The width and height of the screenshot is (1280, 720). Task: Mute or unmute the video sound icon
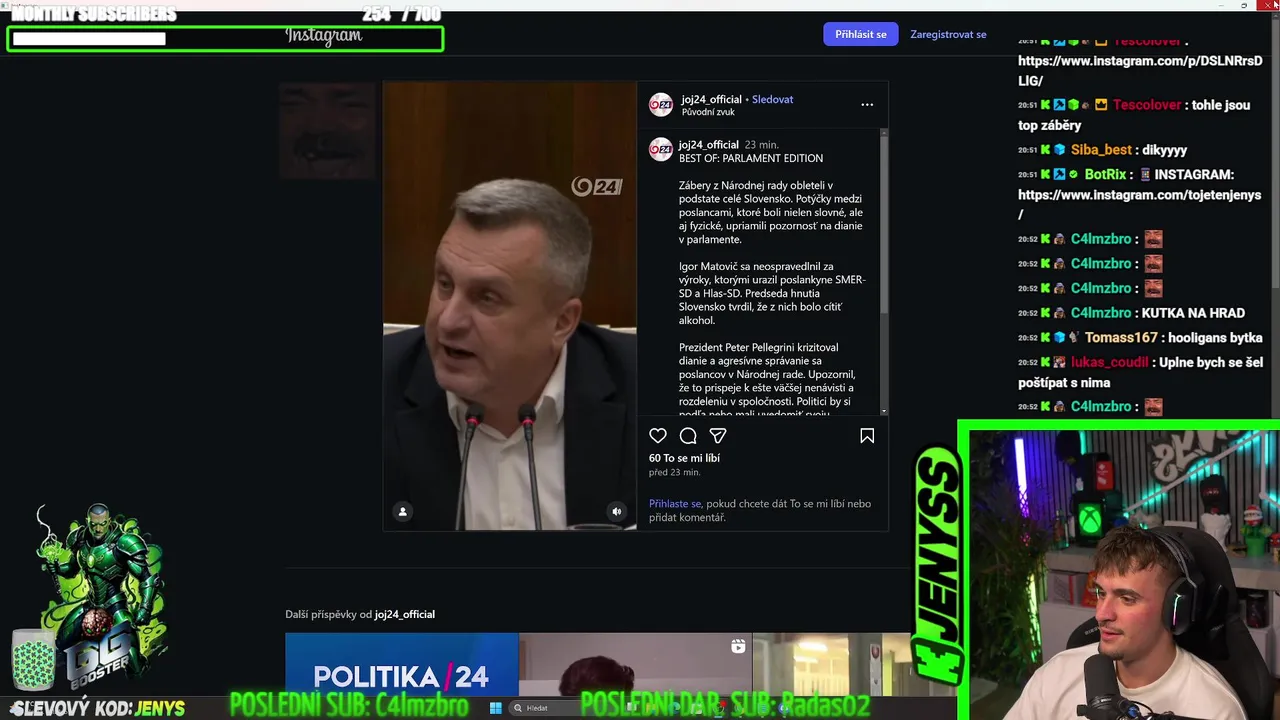(617, 511)
